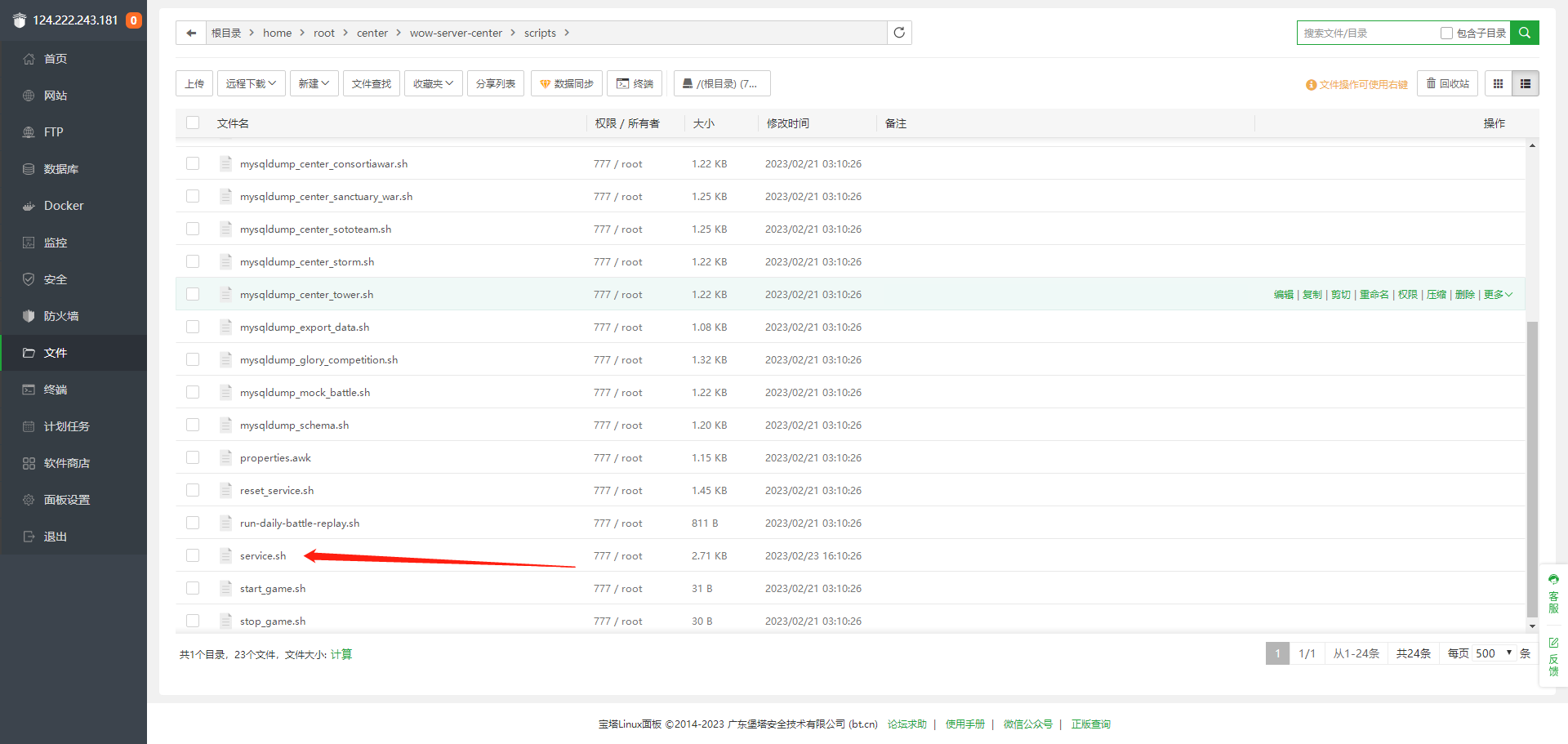
Task: Open the per-page count dropdown
Action: (x=1494, y=653)
